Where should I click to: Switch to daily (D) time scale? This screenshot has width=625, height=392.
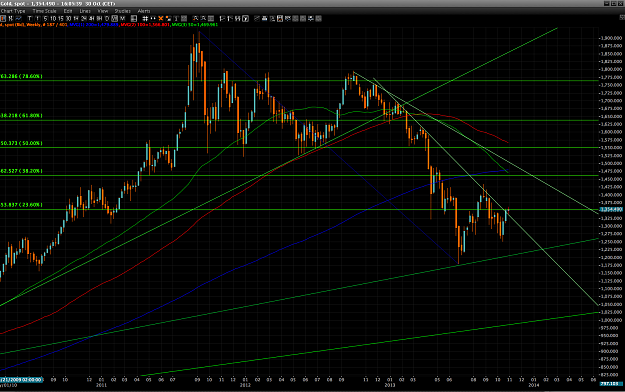click(x=107, y=18)
